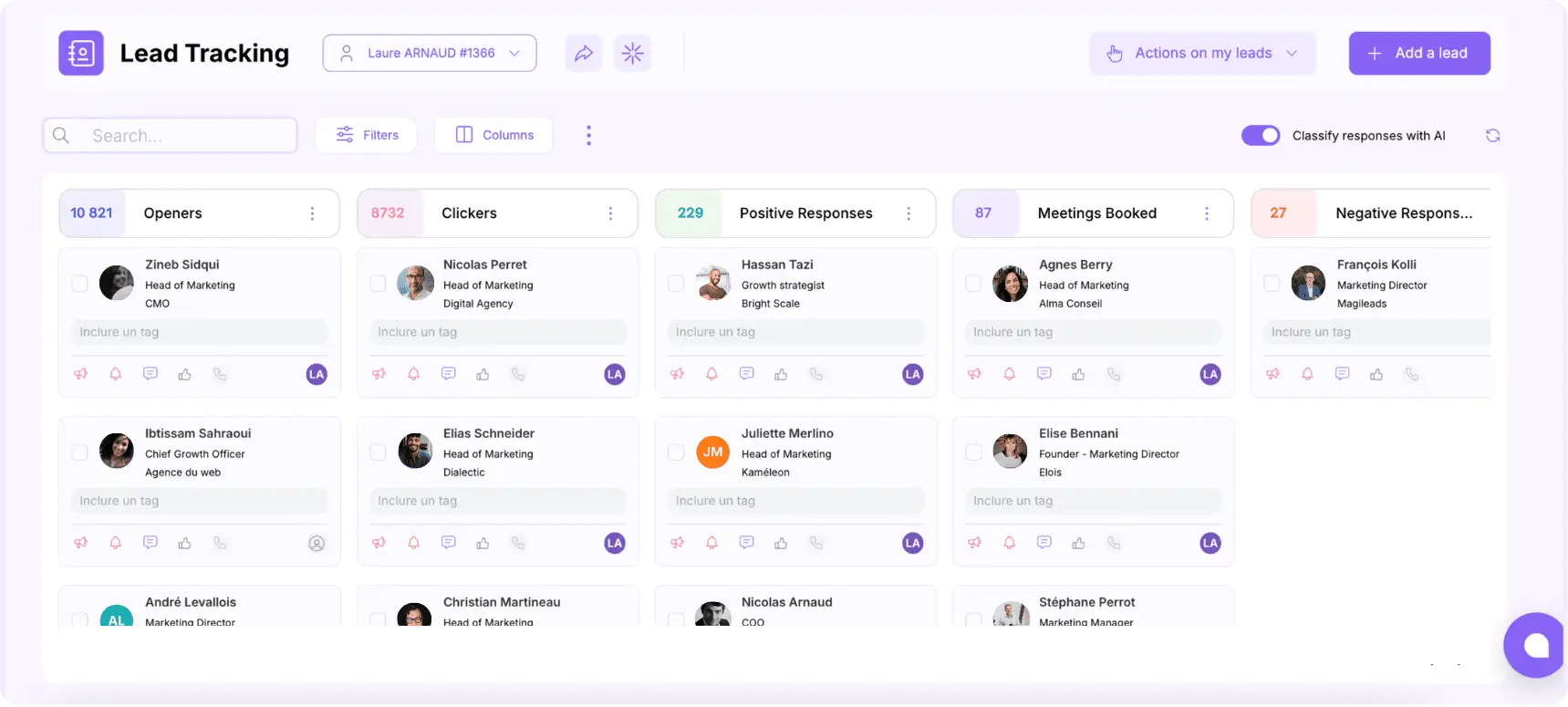Click bell icon on Elise Bennani card
Image resolution: width=1568 pixels, height=707 pixels.
coord(1010,543)
